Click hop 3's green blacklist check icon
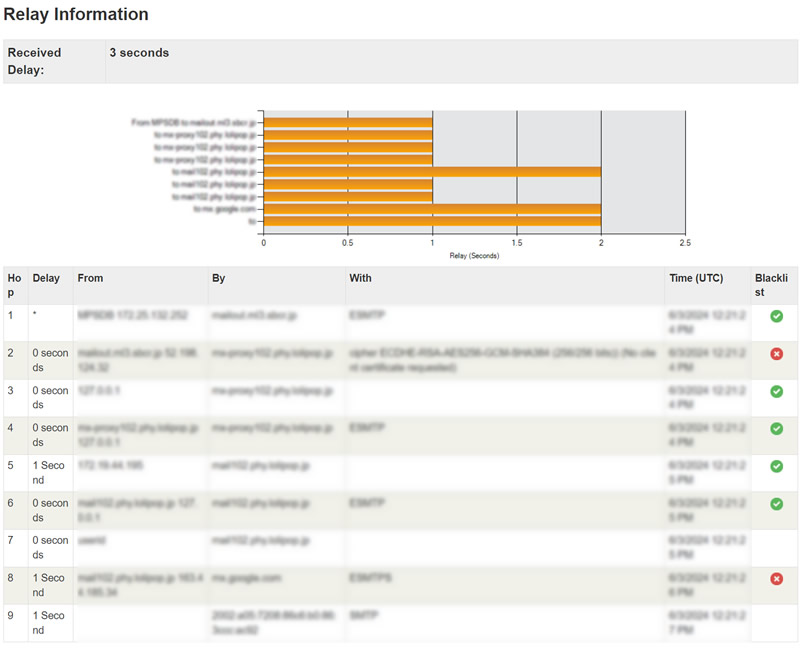This screenshot has height=667, width=800. pos(776,391)
